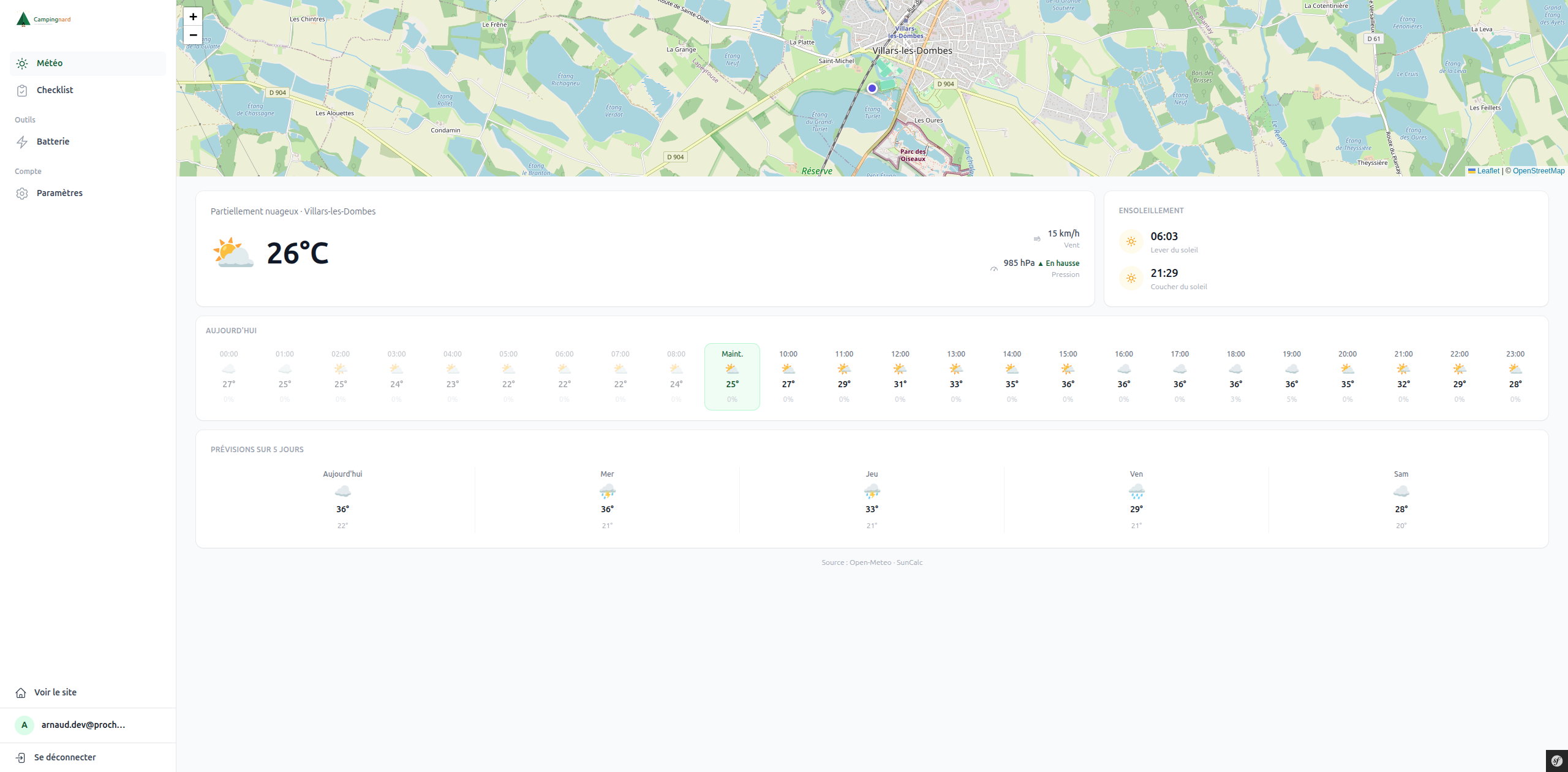Click the En hausse pressure trend

(1058, 263)
